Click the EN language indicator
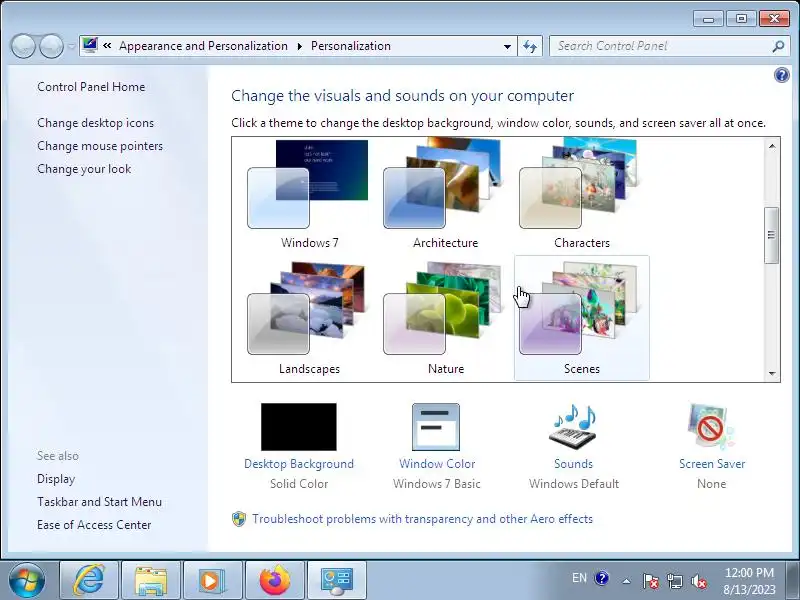The image size is (800, 600). (579, 578)
